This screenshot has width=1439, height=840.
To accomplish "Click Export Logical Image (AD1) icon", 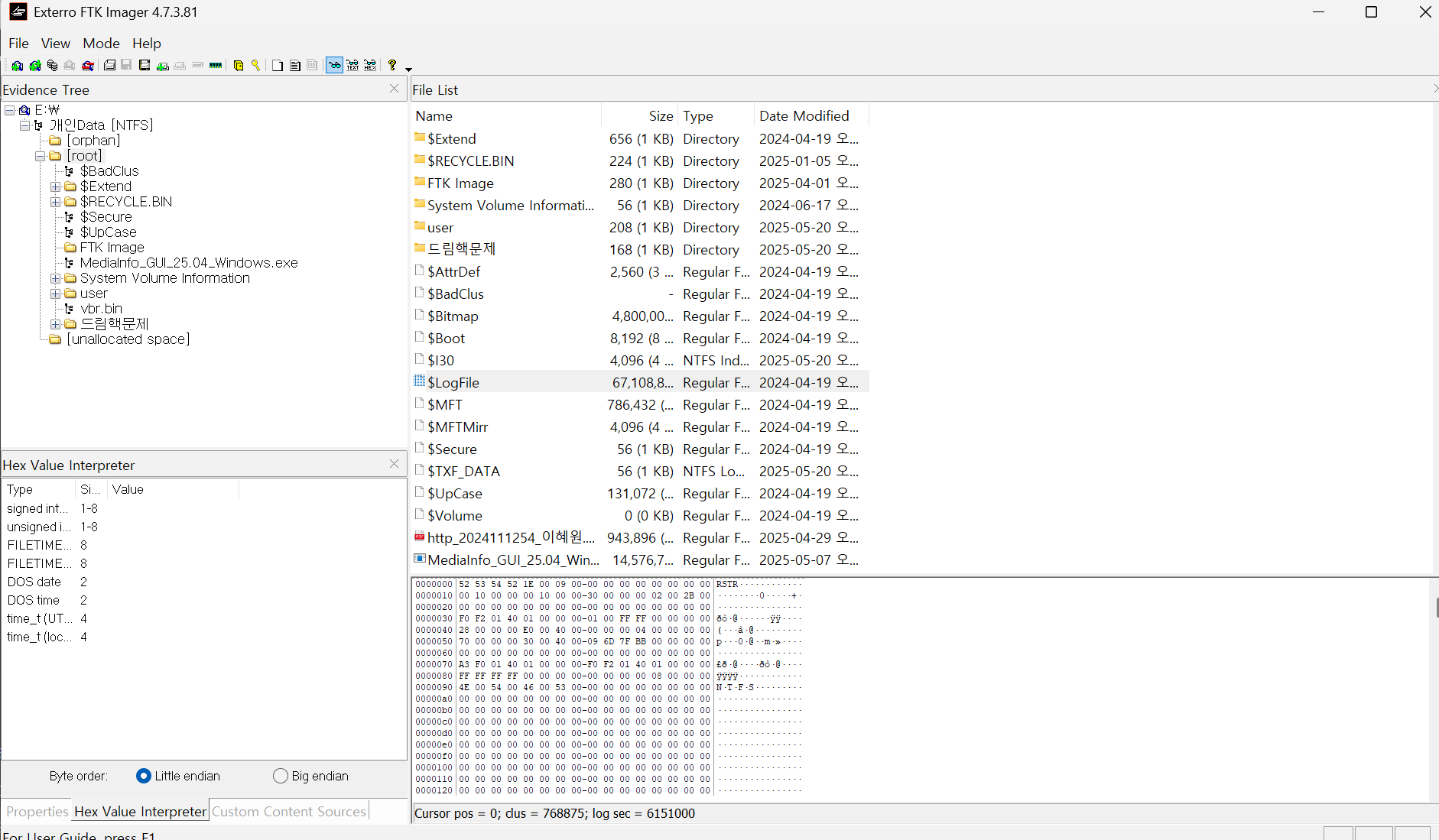I will 145,66.
